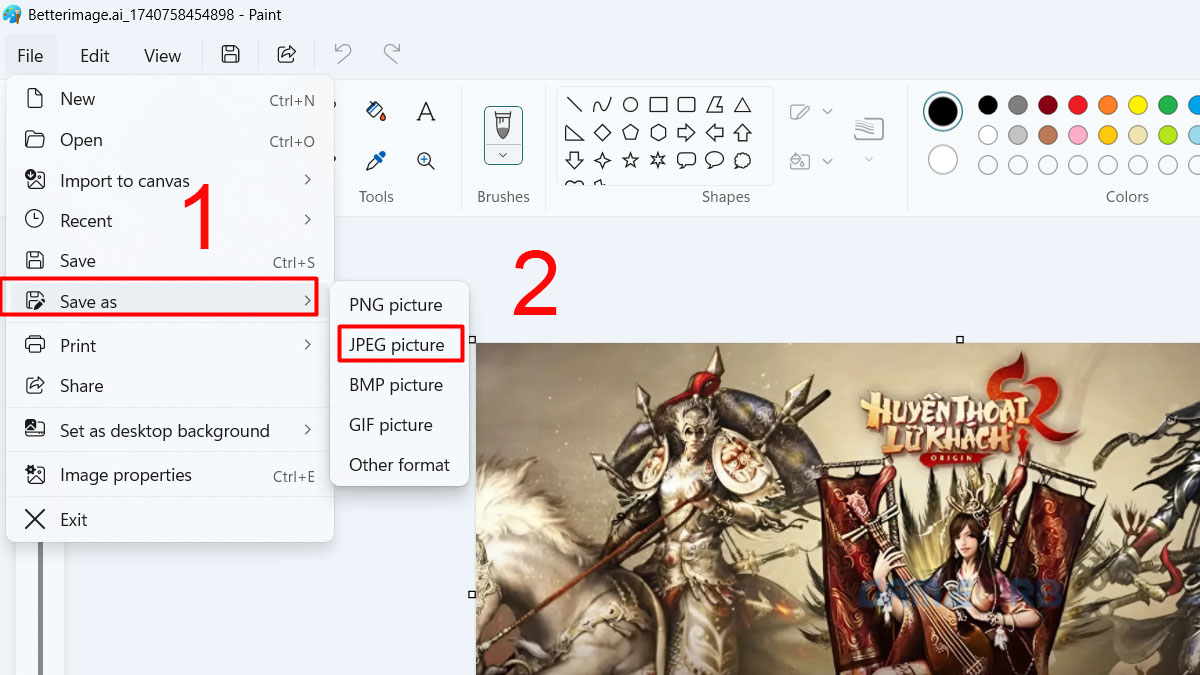
Task: Choose the Rounded rectangle shape
Action: coord(686,104)
